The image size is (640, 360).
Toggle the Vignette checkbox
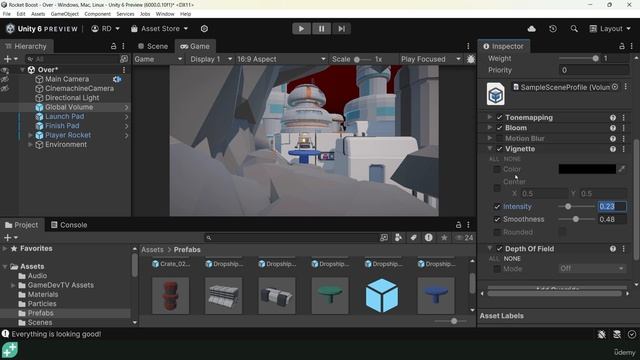coord(499,149)
